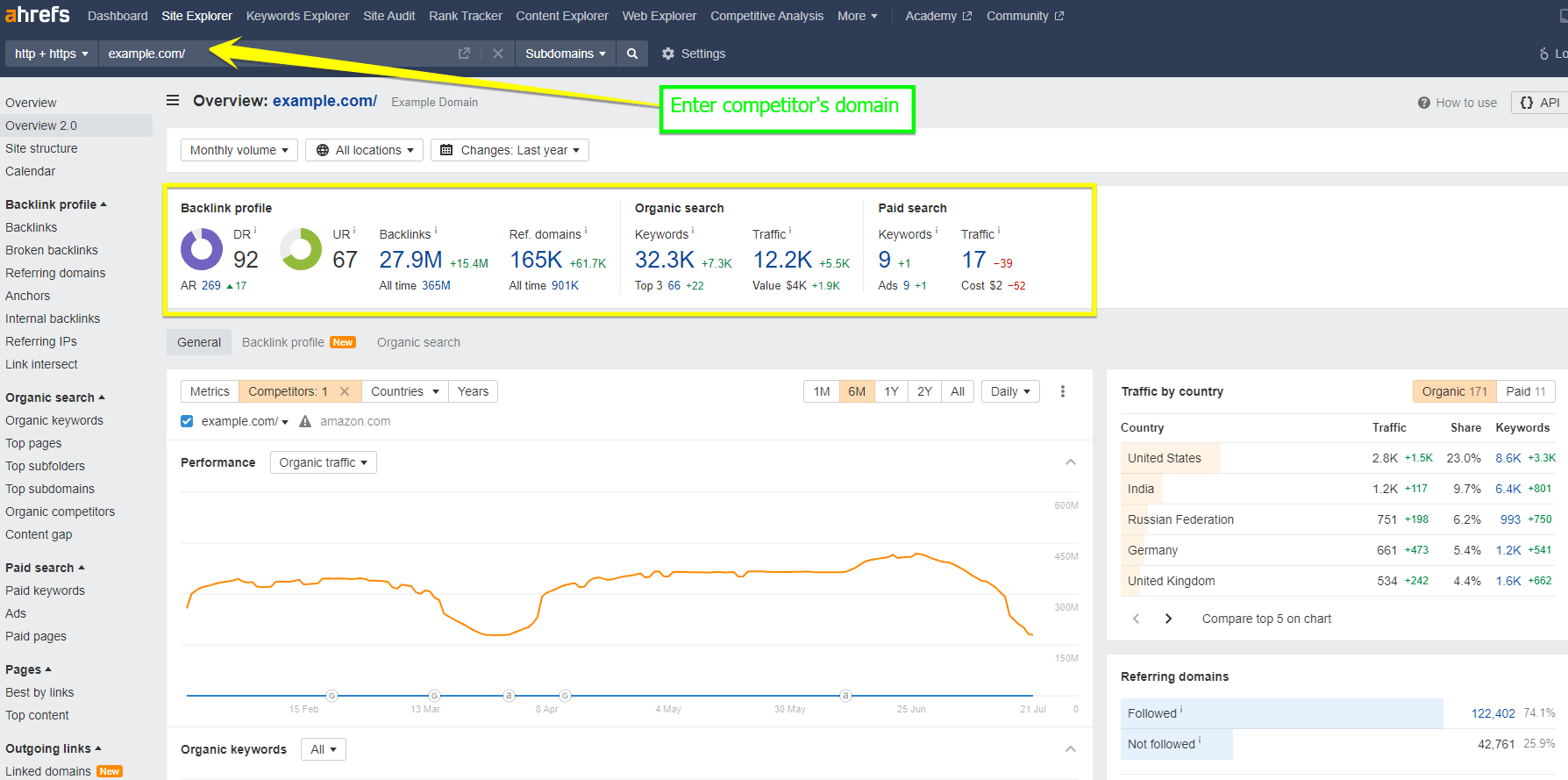Open Community external link
Image resolution: width=1568 pixels, height=780 pixels.
(x=1025, y=16)
